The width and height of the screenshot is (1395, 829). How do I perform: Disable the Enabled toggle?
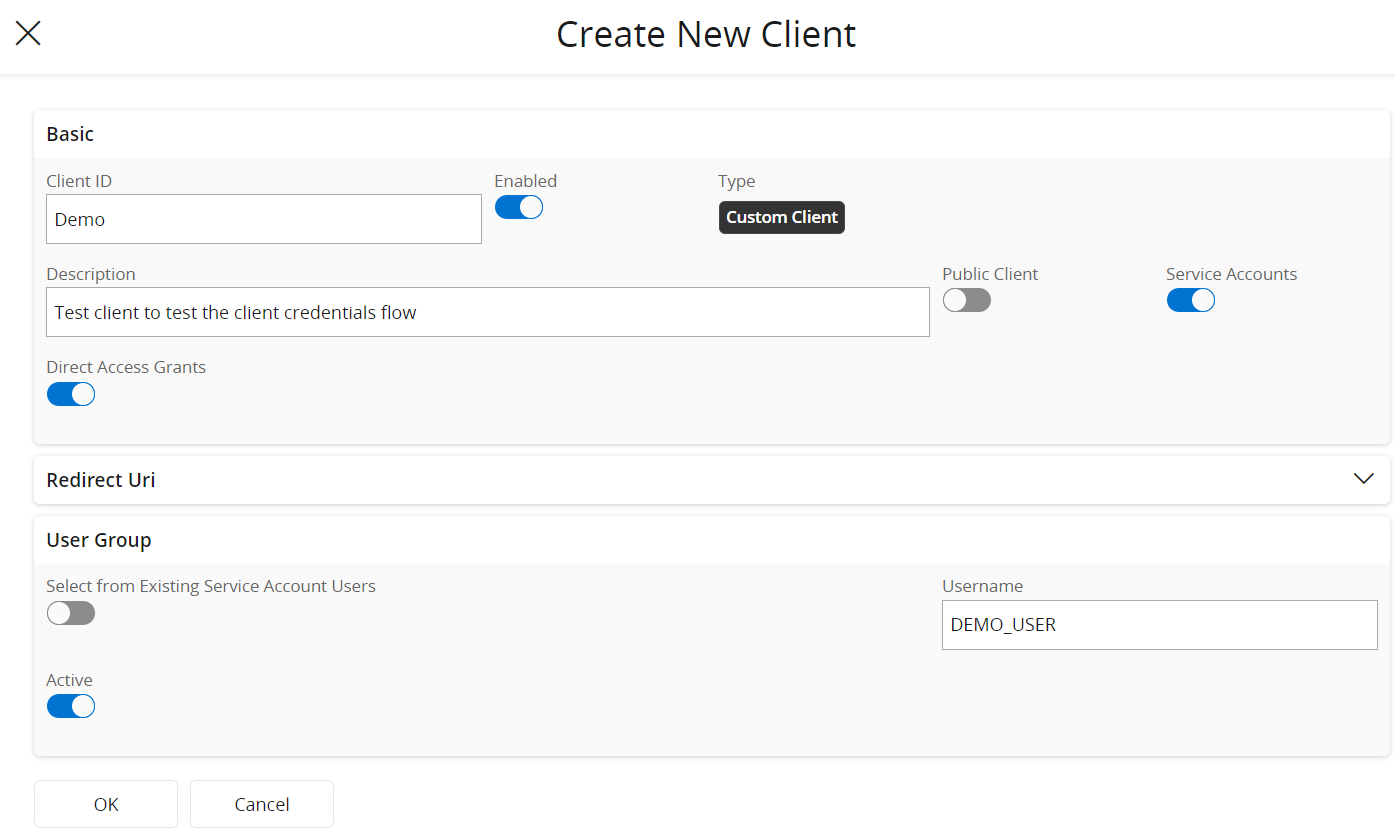(519, 207)
